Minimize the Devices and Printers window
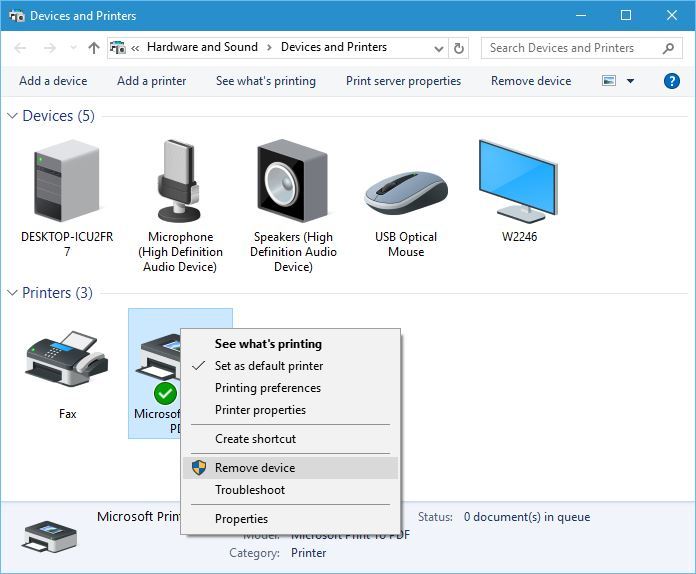Viewport: 696px width, 574px height. [581, 16]
